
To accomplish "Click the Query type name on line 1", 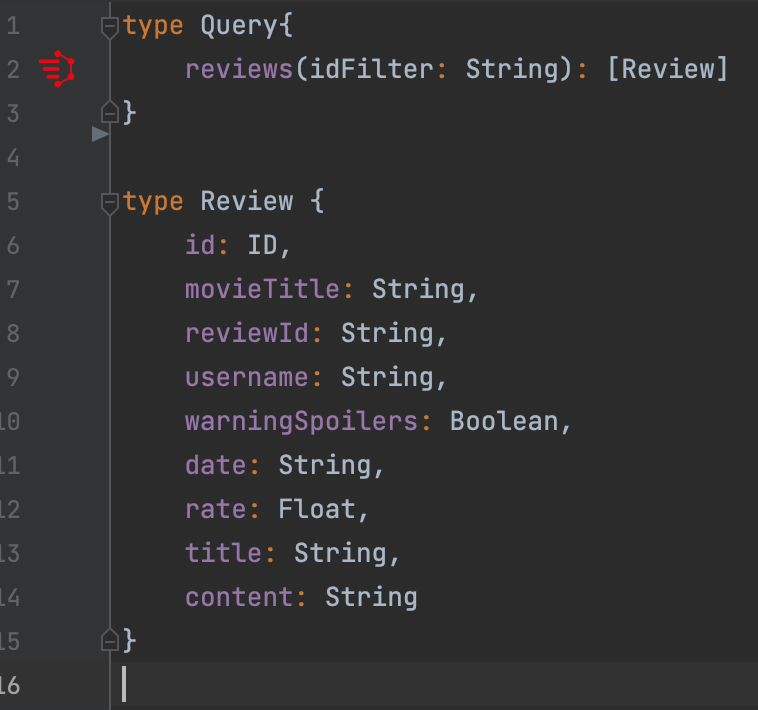I will coord(239,26).
